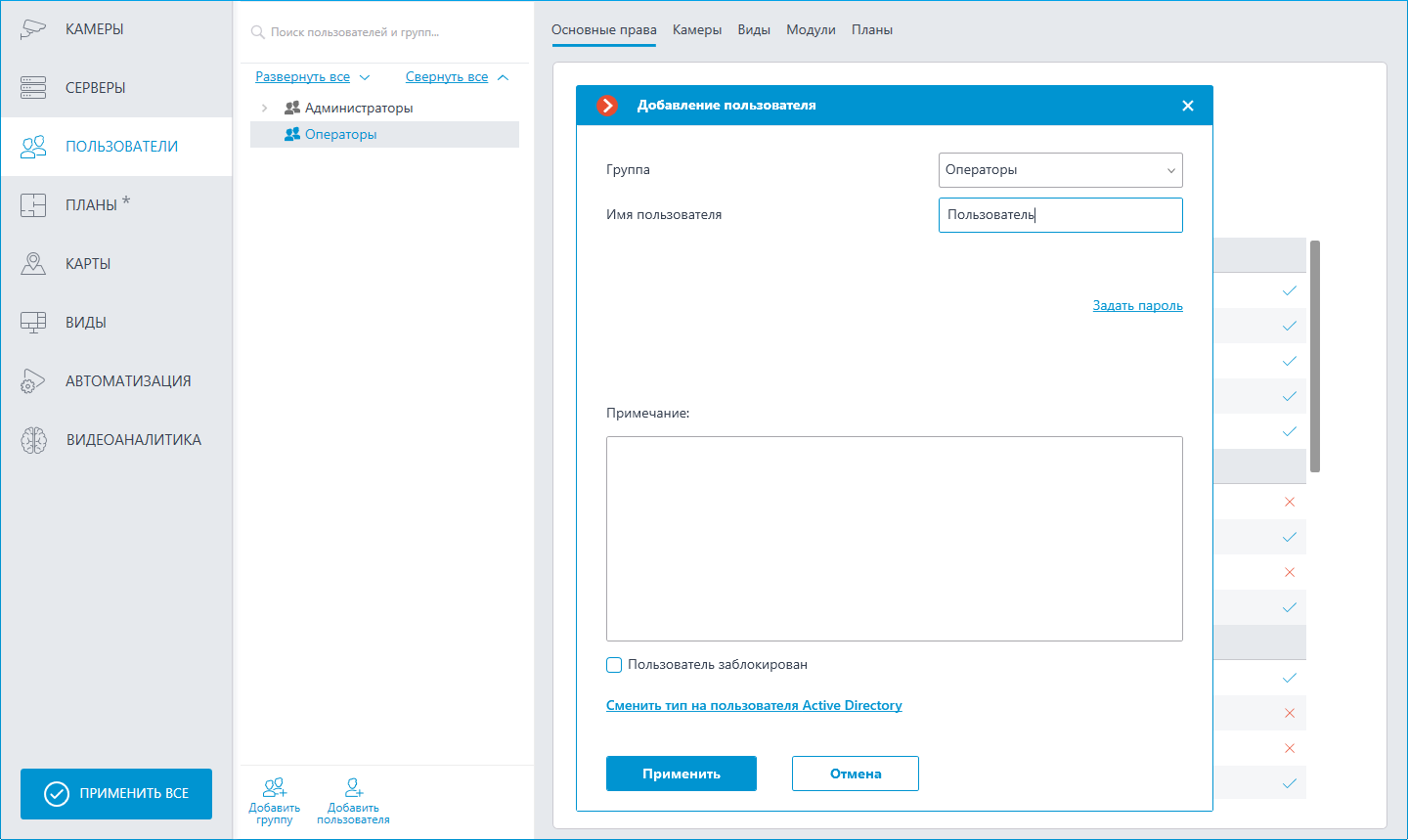Click the checkmark icon in Применить все

pos(57,793)
